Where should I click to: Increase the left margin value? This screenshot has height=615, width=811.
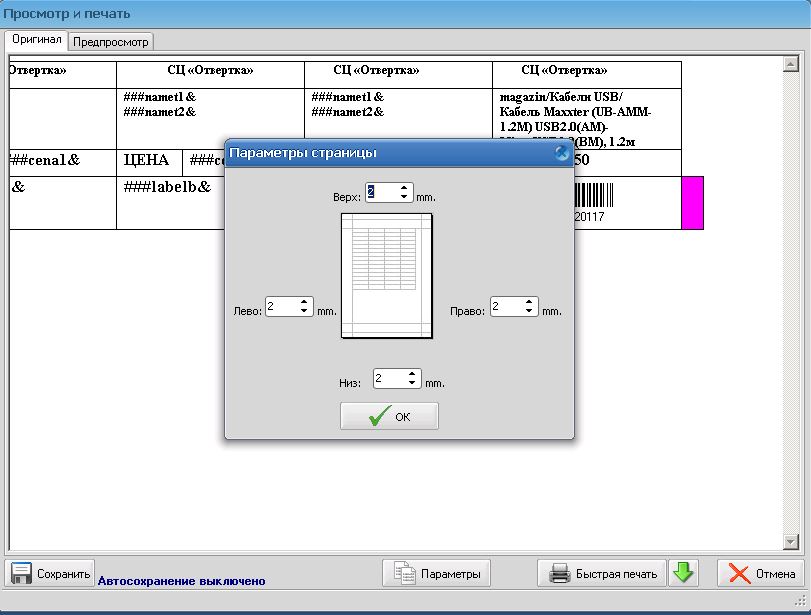tap(305, 302)
